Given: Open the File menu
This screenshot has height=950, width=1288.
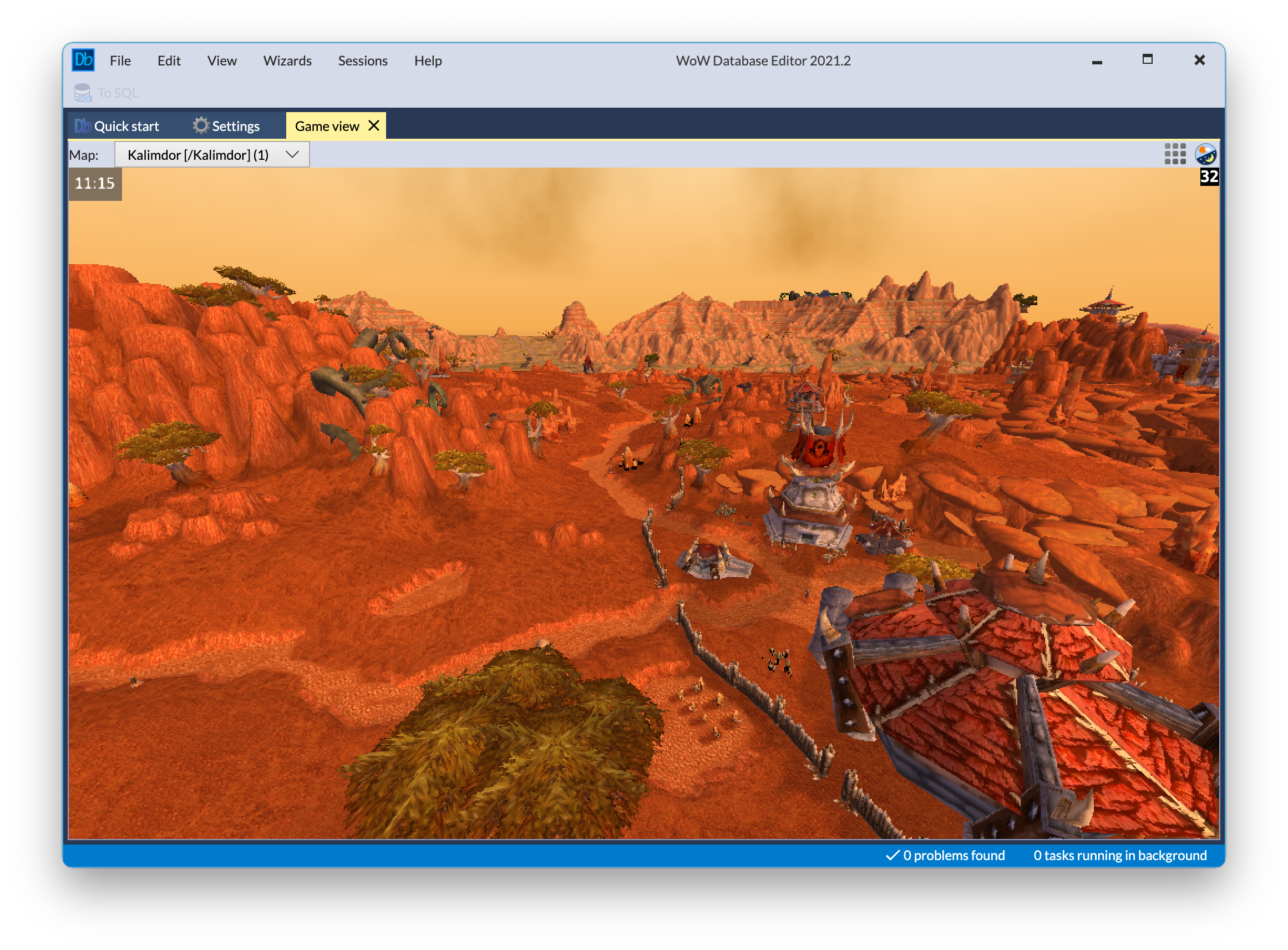Looking at the screenshot, I should coord(120,60).
